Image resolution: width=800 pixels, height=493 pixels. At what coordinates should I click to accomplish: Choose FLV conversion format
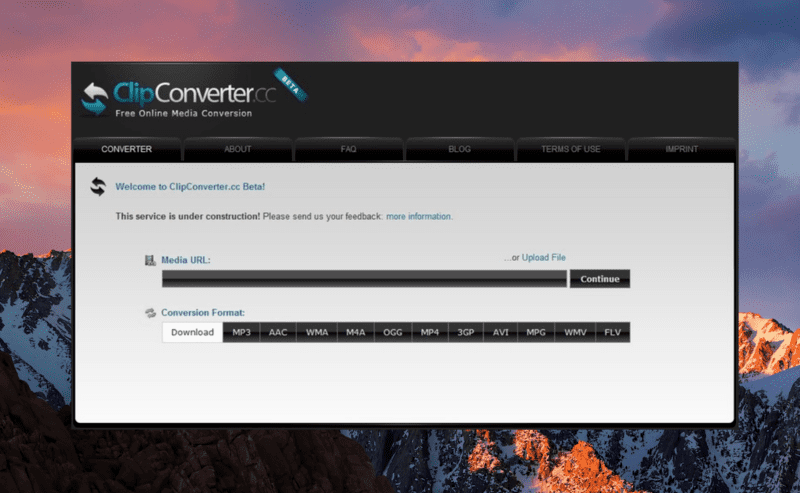click(x=613, y=332)
